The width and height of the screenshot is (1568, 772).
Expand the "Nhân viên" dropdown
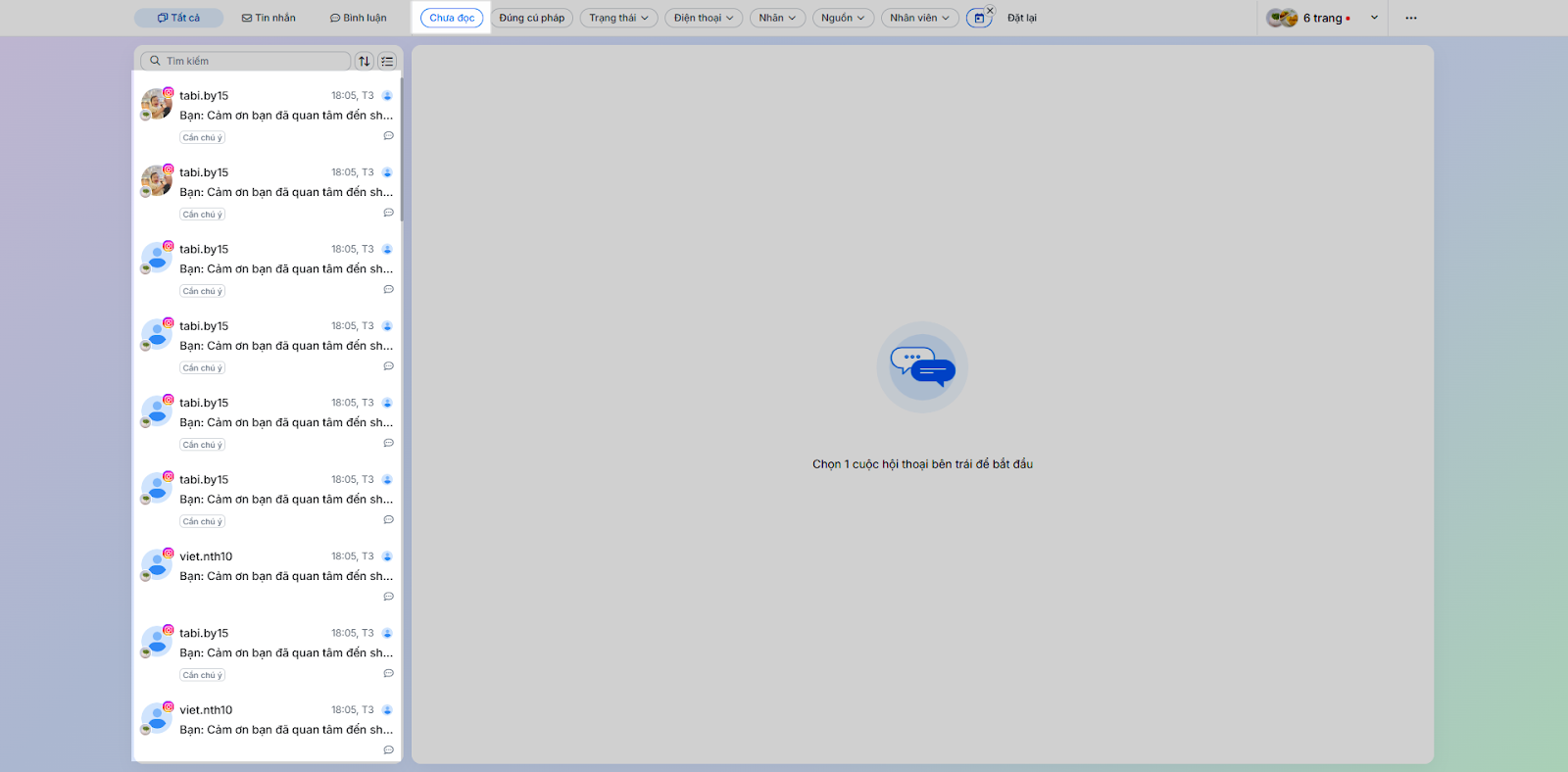919,18
